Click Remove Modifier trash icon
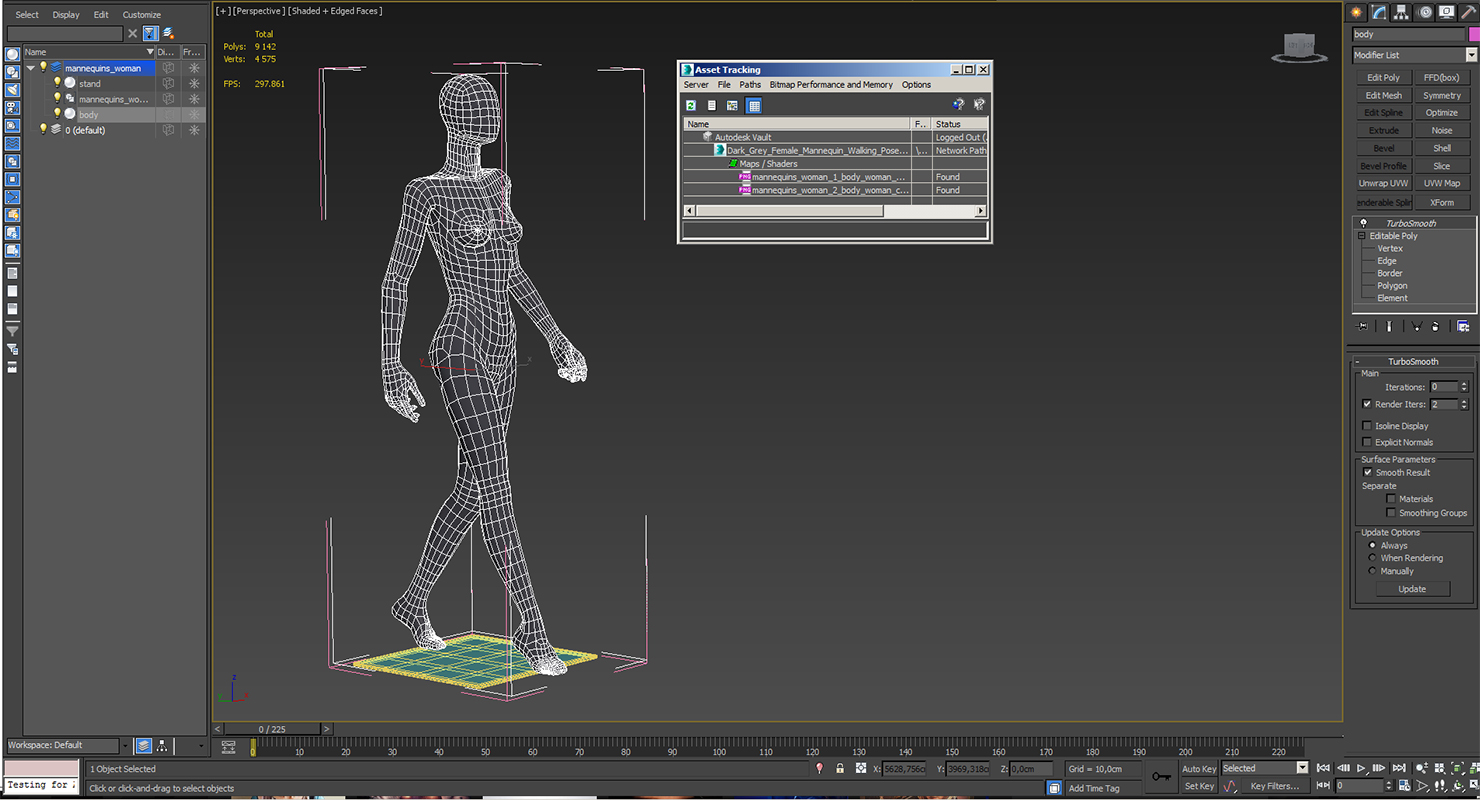This screenshot has height=800, width=1480. (x=1436, y=326)
